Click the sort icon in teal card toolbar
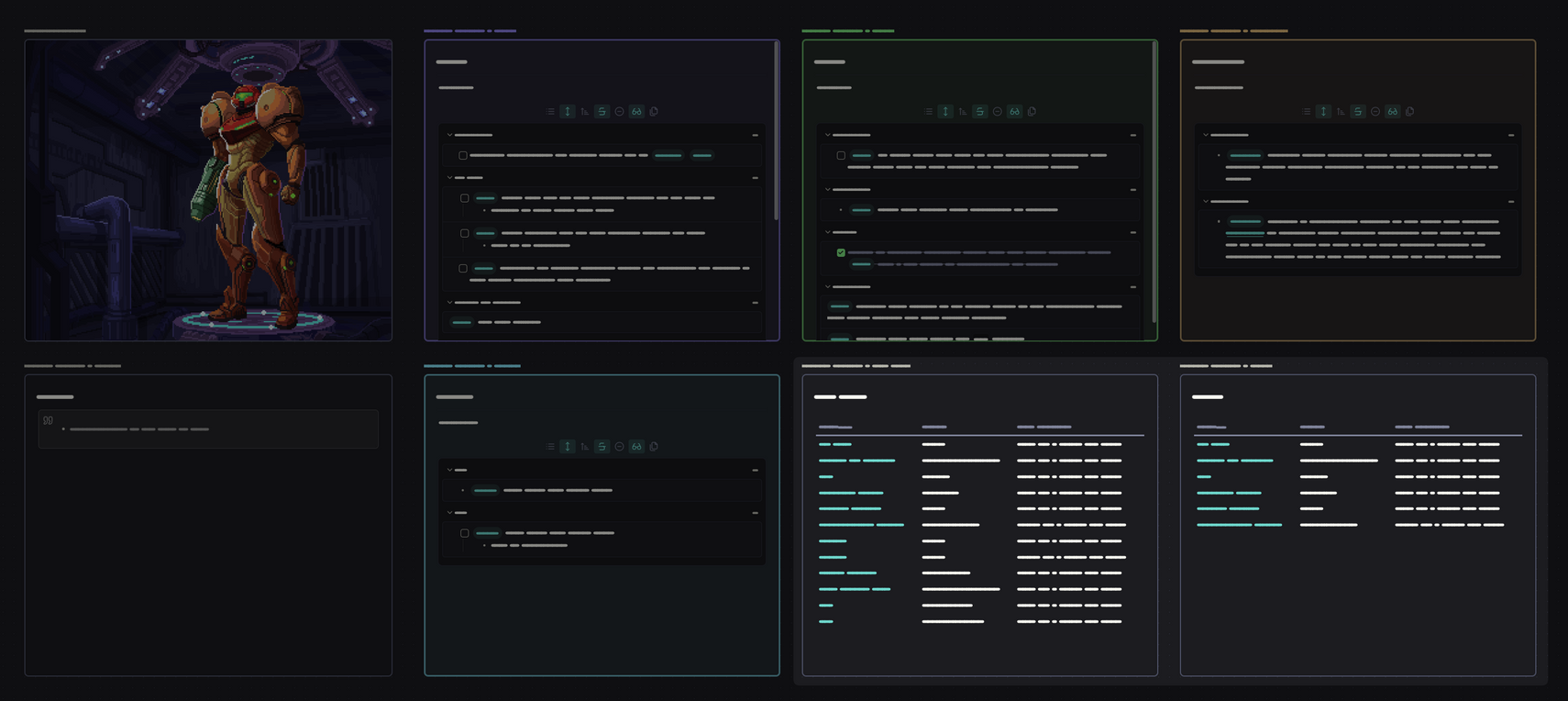Image resolution: width=1568 pixels, height=701 pixels. click(584, 447)
